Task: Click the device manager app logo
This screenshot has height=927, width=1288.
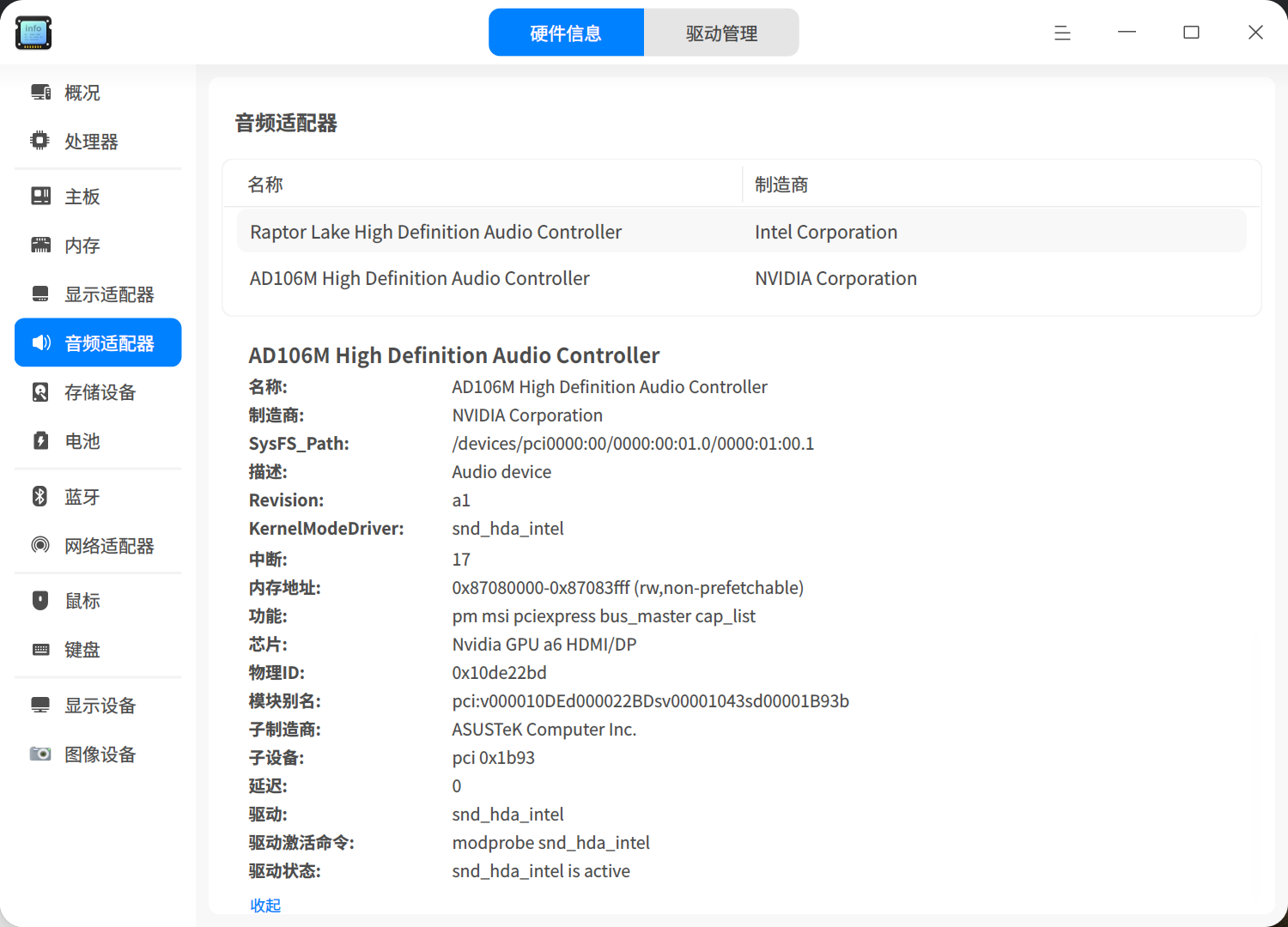Action: [33, 33]
